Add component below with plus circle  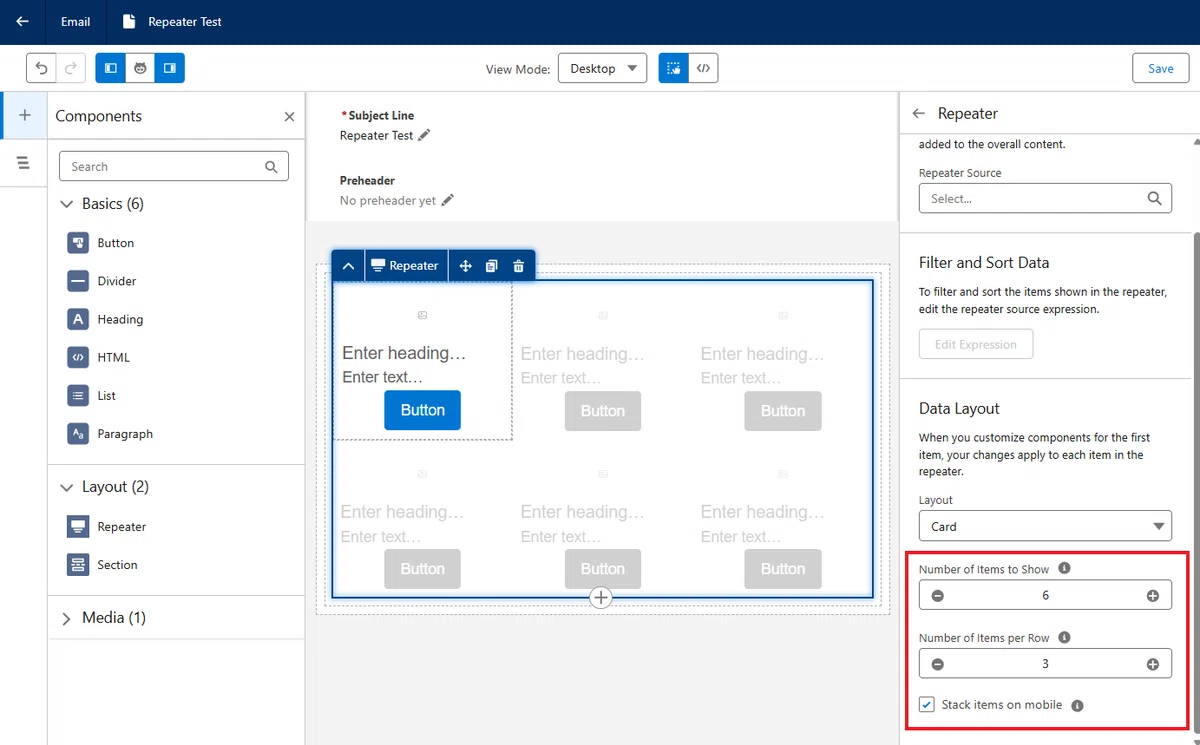pyautogui.click(x=601, y=597)
